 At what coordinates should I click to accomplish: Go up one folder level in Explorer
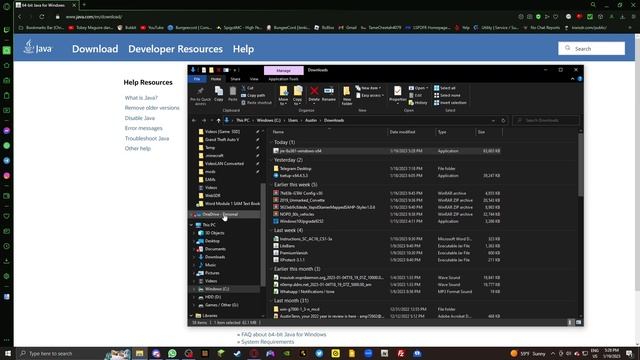coord(218,120)
